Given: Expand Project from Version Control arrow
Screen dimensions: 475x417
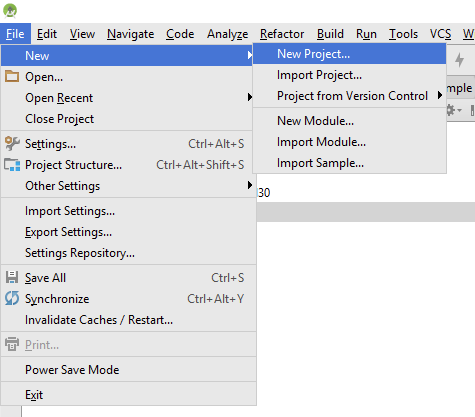Looking at the screenshot, I should (440, 95).
